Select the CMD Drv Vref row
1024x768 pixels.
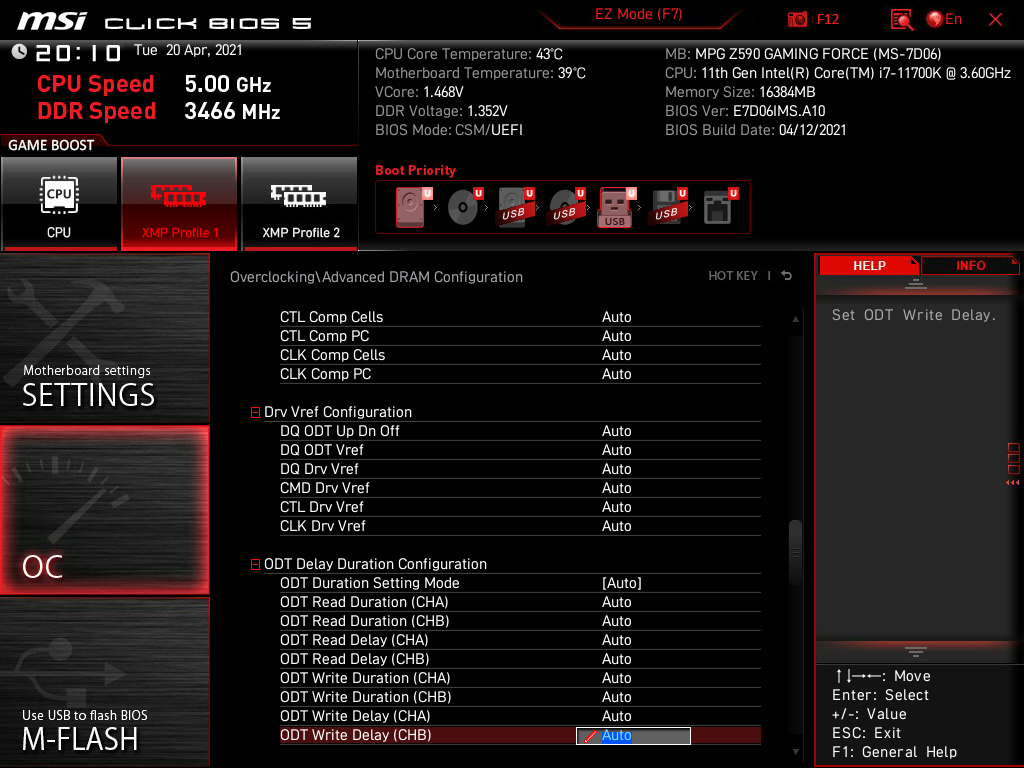(x=520, y=488)
